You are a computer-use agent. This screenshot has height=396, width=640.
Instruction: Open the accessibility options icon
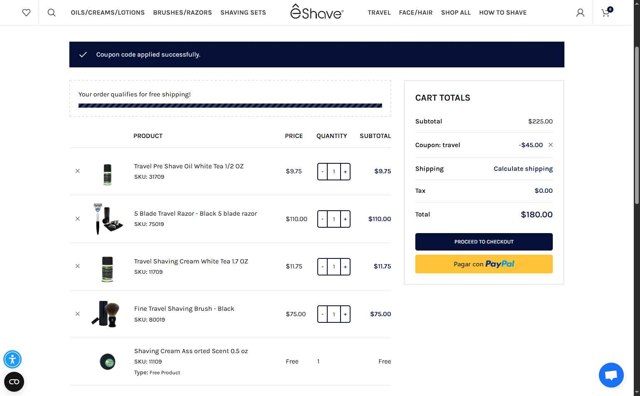click(x=13, y=359)
